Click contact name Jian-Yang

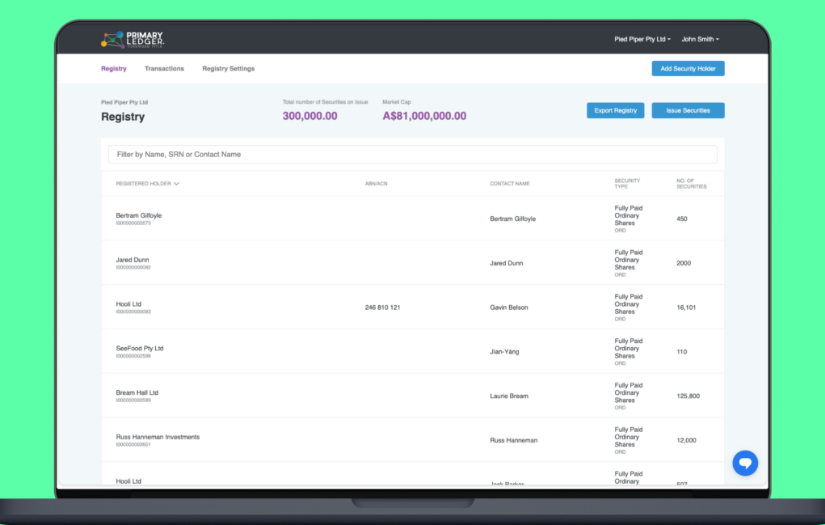pos(505,351)
